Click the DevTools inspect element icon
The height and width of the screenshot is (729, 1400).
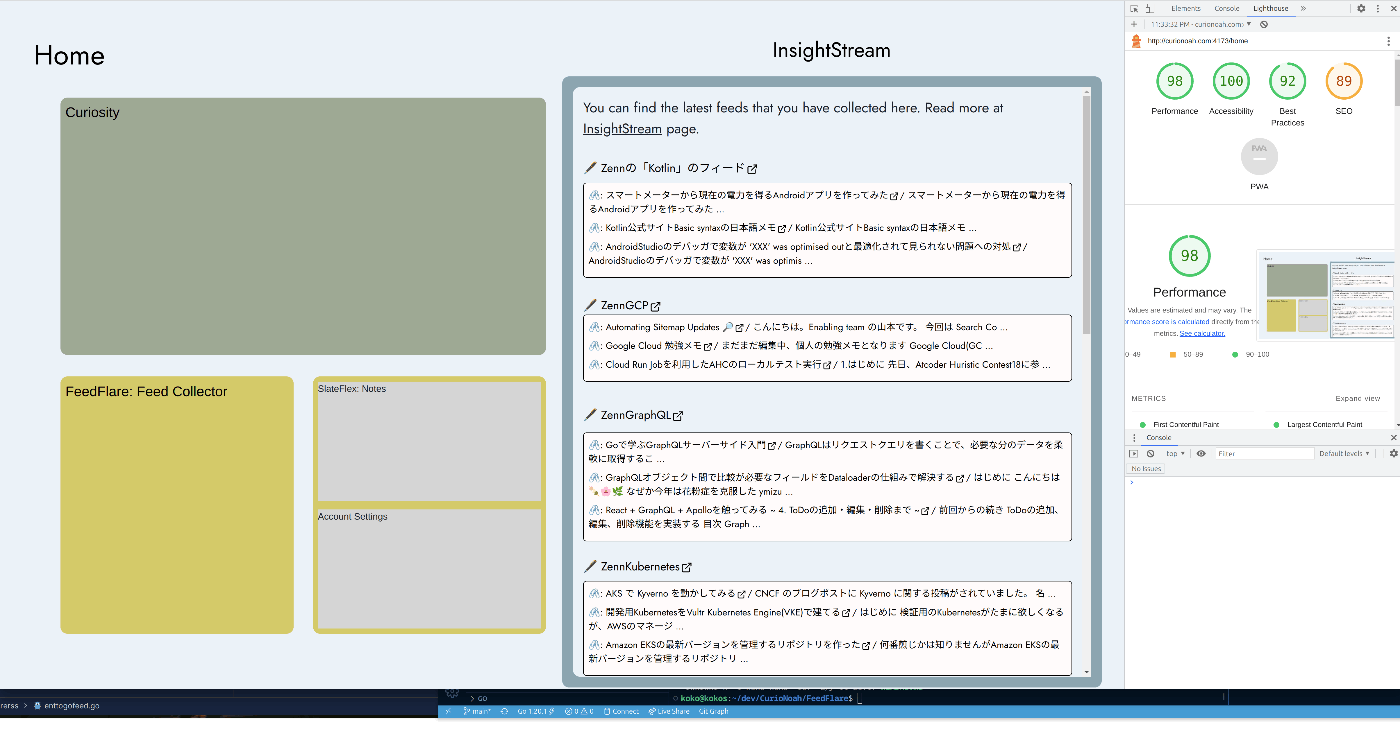click(x=1133, y=8)
